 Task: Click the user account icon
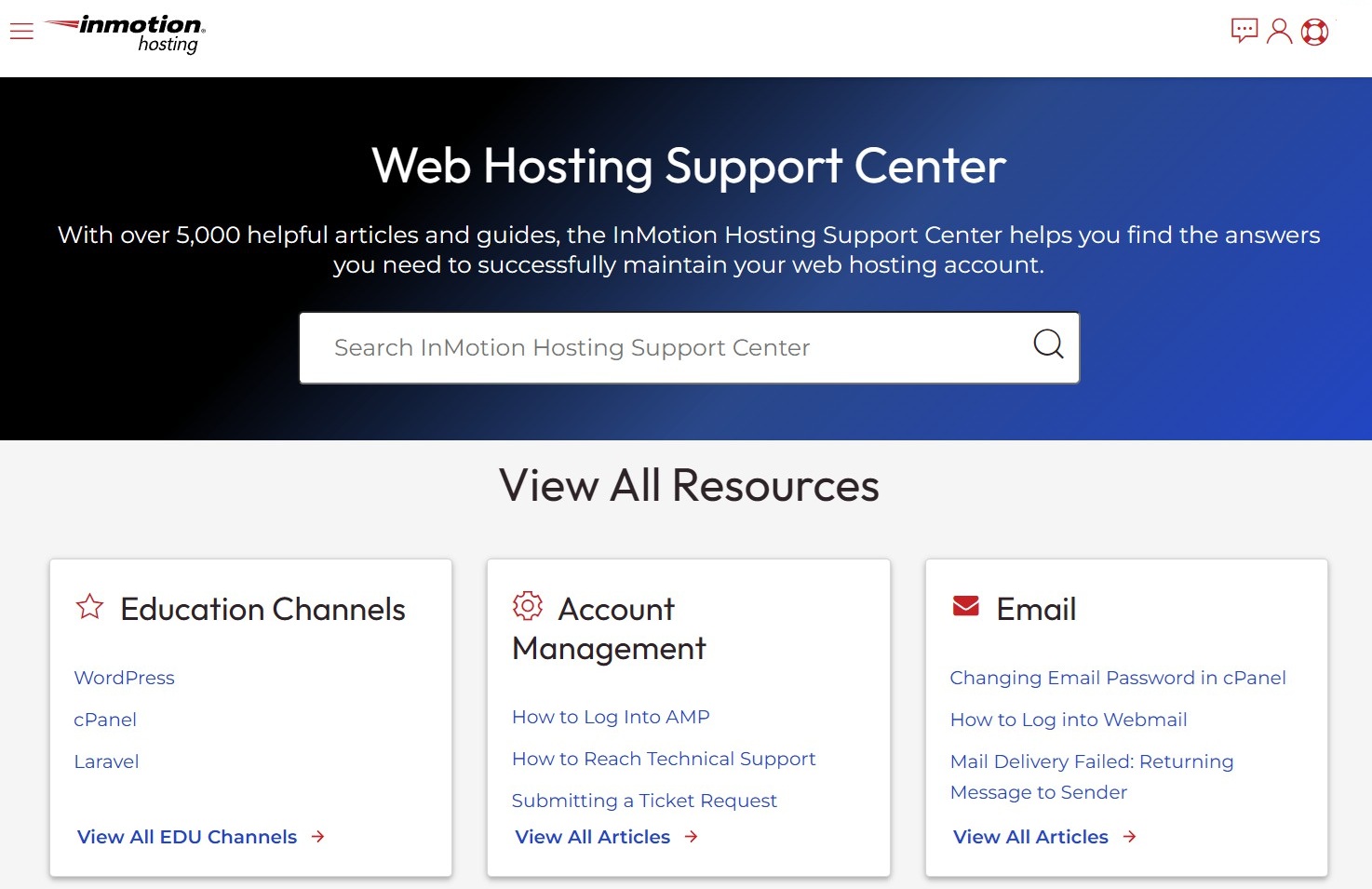[1279, 31]
